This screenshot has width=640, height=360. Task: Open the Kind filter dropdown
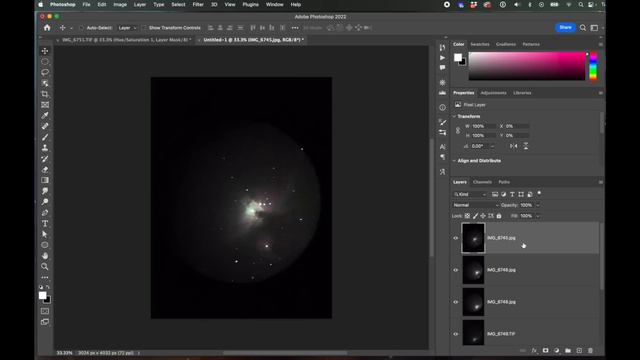[470, 194]
